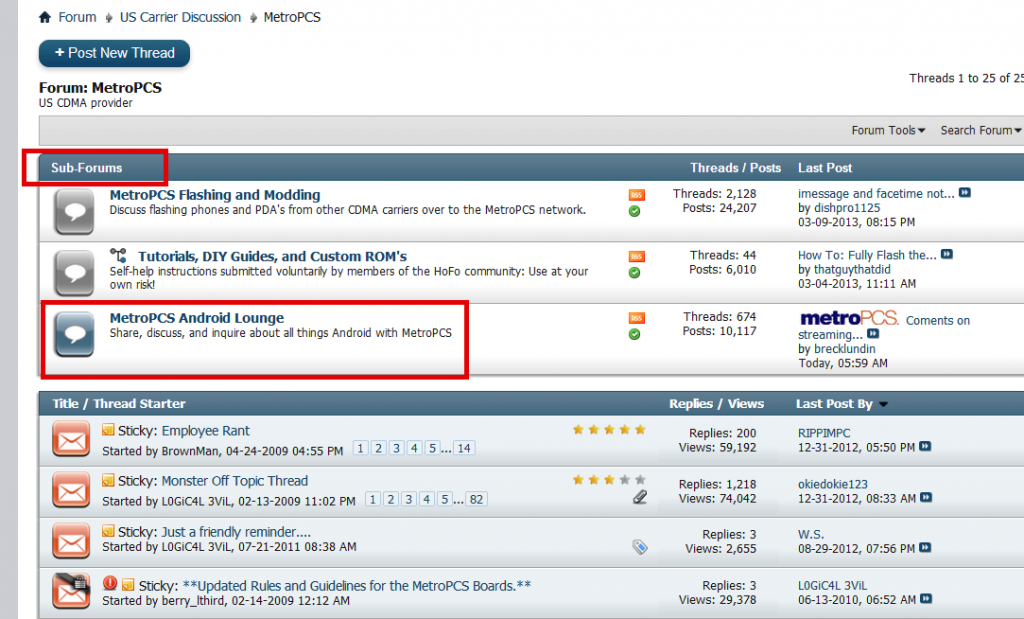Go to last post arrow next to streaming...
Image resolution: width=1024 pixels, height=619 pixels.
(873, 334)
